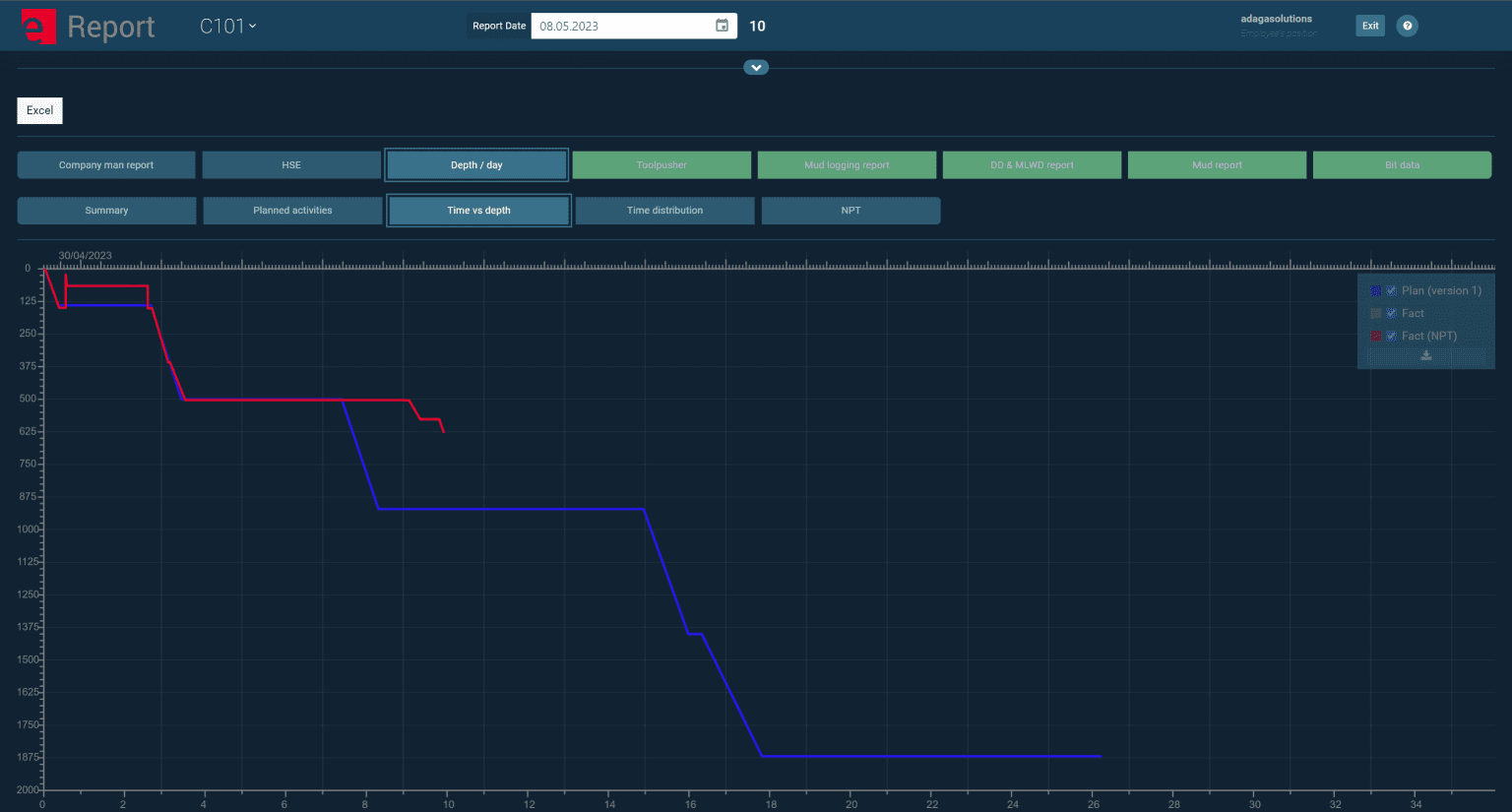The height and width of the screenshot is (812, 1512).
Task: Open the Company man report tab
Action: (x=106, y=164)
